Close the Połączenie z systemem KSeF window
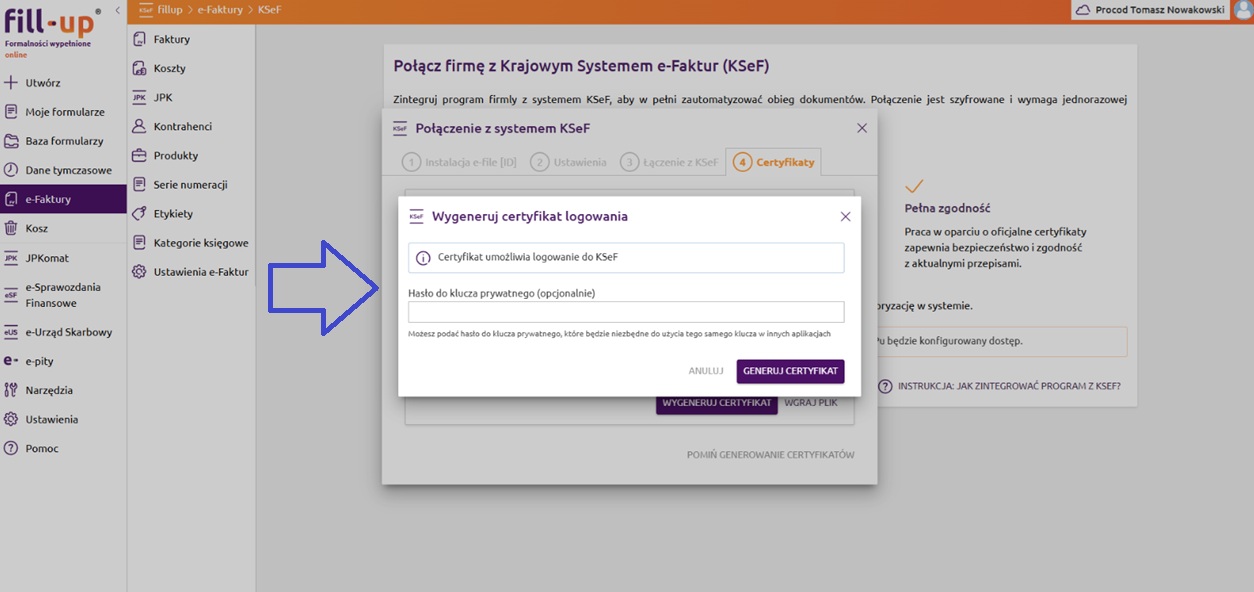 [x=861, y=128]
